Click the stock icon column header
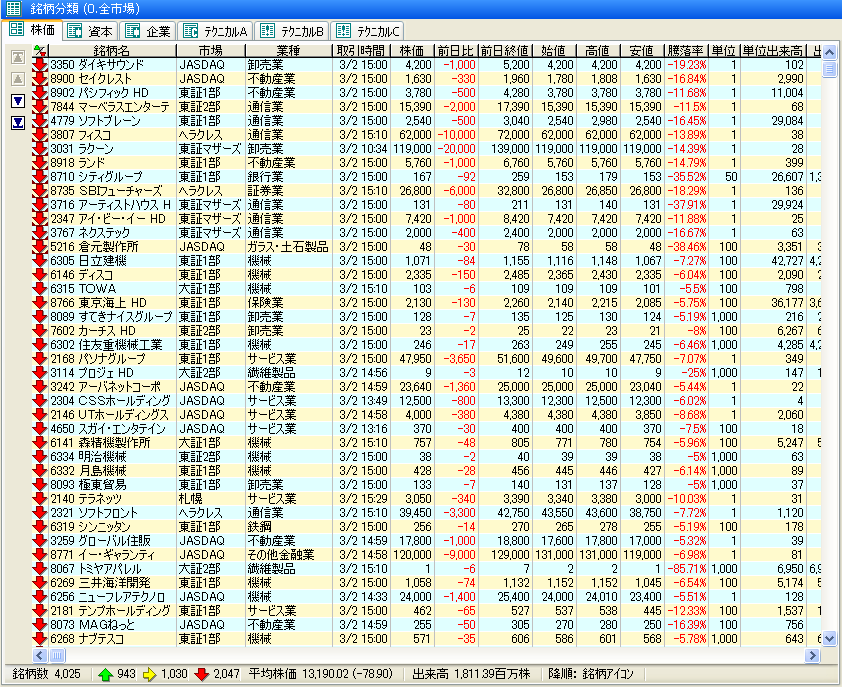 tap(39, 50)
